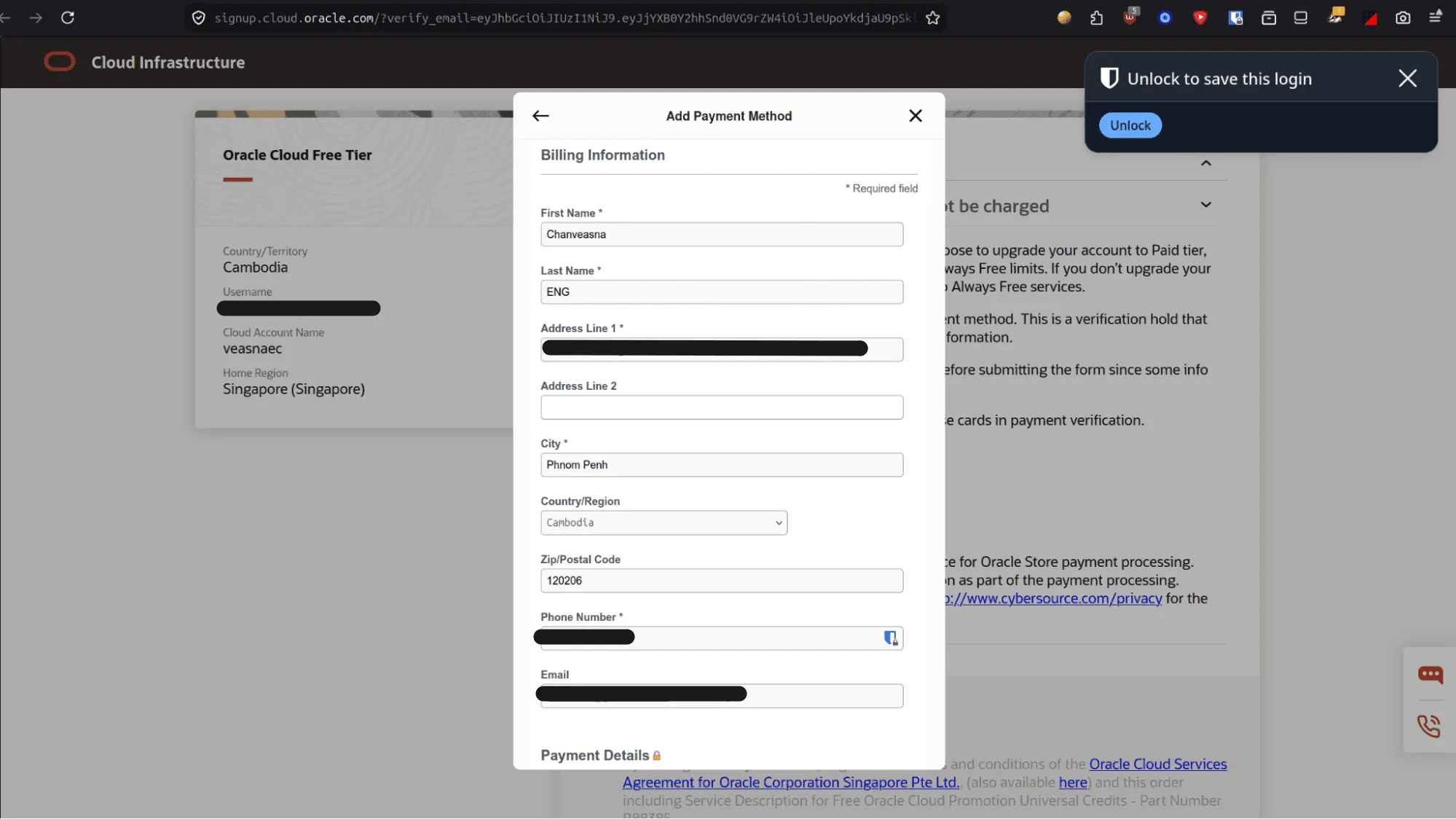This screenshot has height=819, width=1456.
Task: Go back in Add Payment Method dialog
Action: (x=540, y=116)
